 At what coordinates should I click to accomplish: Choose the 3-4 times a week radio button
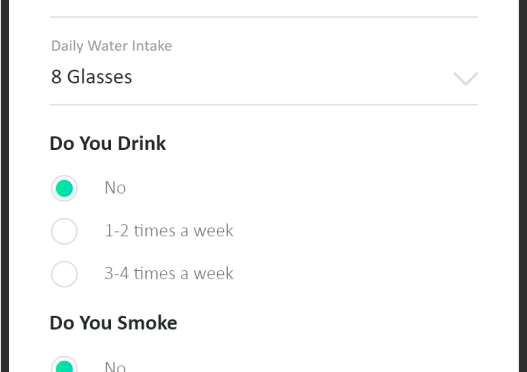click(x=64, y=274)
